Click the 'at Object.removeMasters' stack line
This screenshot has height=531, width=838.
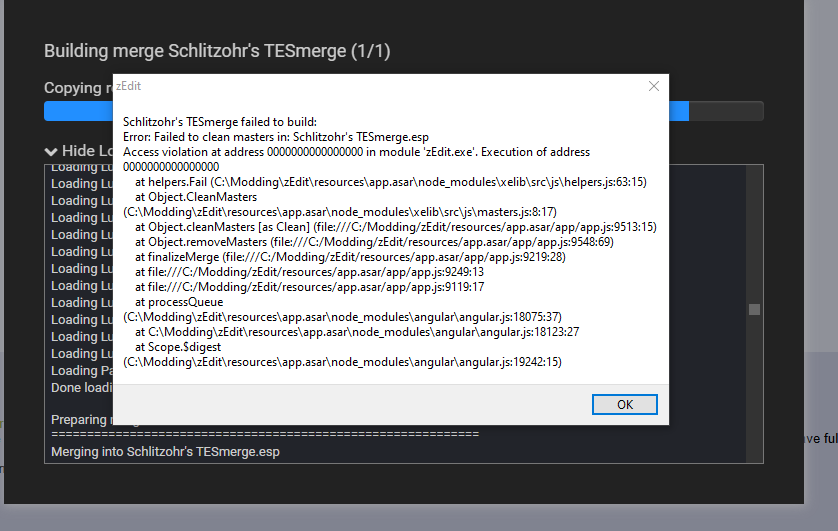pyautogui.click(x=374, y=241)
